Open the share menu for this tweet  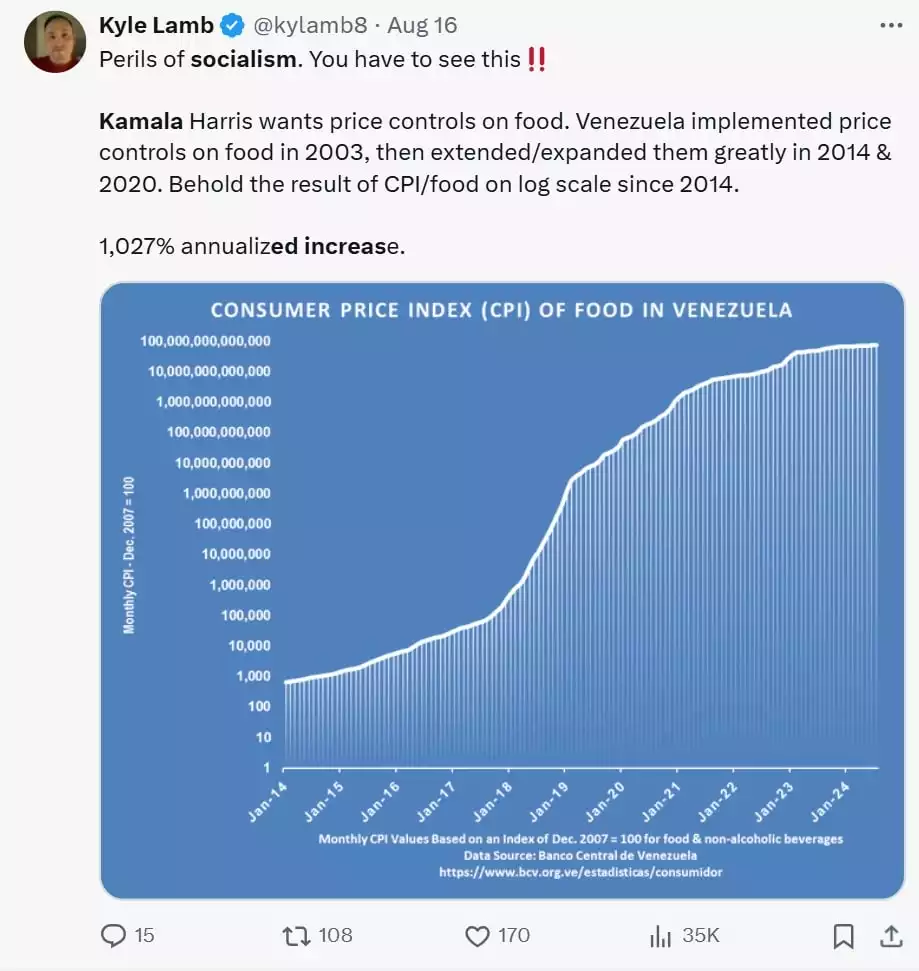[893, 936]
